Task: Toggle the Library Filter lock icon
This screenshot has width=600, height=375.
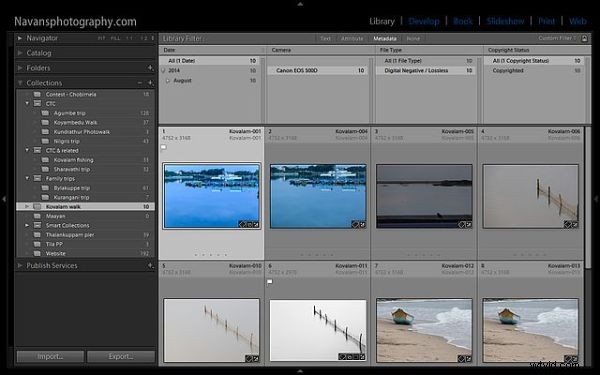Action: pos(584,38)
